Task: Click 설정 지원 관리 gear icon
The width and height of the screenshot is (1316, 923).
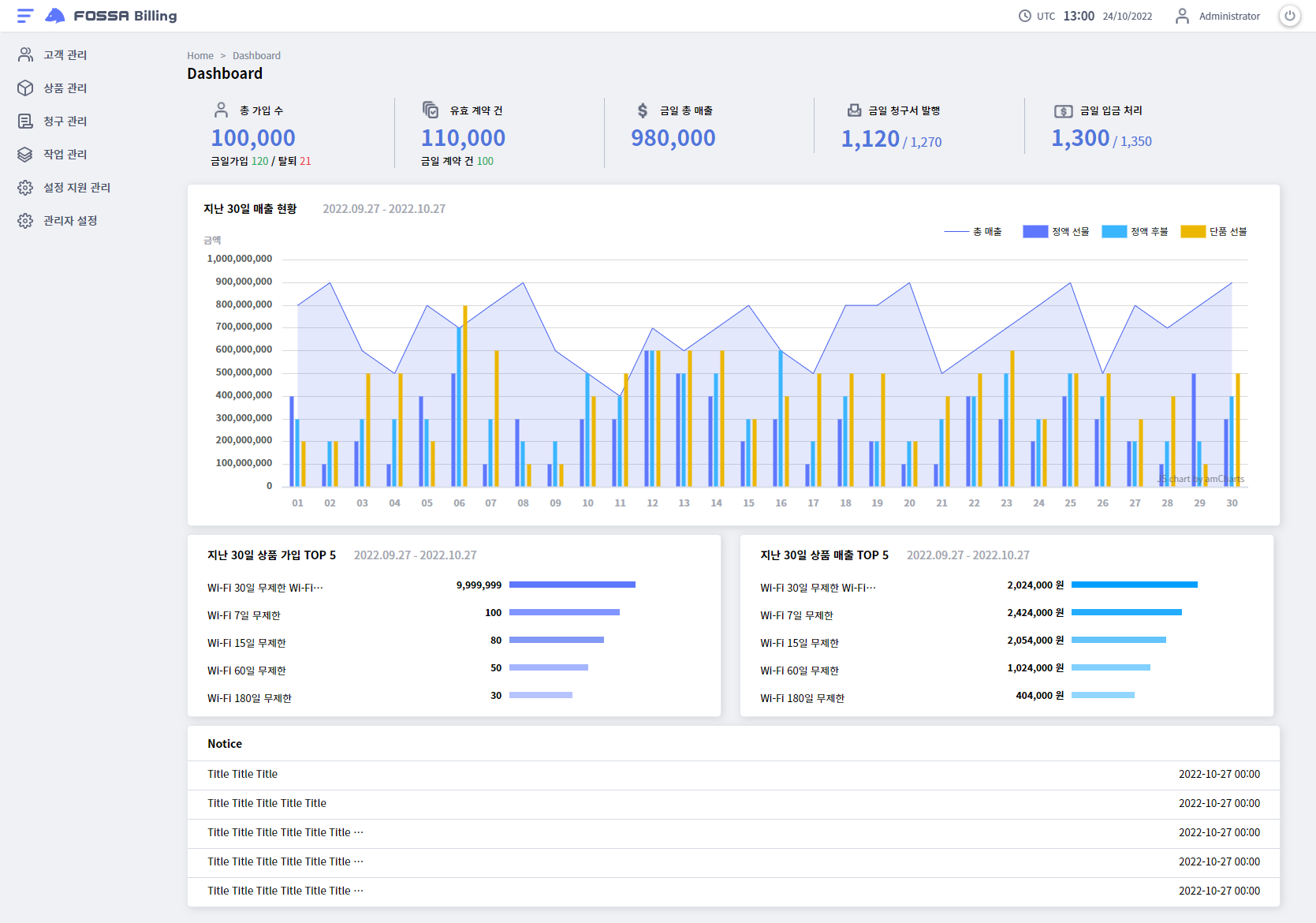Action: click(25, 187)
